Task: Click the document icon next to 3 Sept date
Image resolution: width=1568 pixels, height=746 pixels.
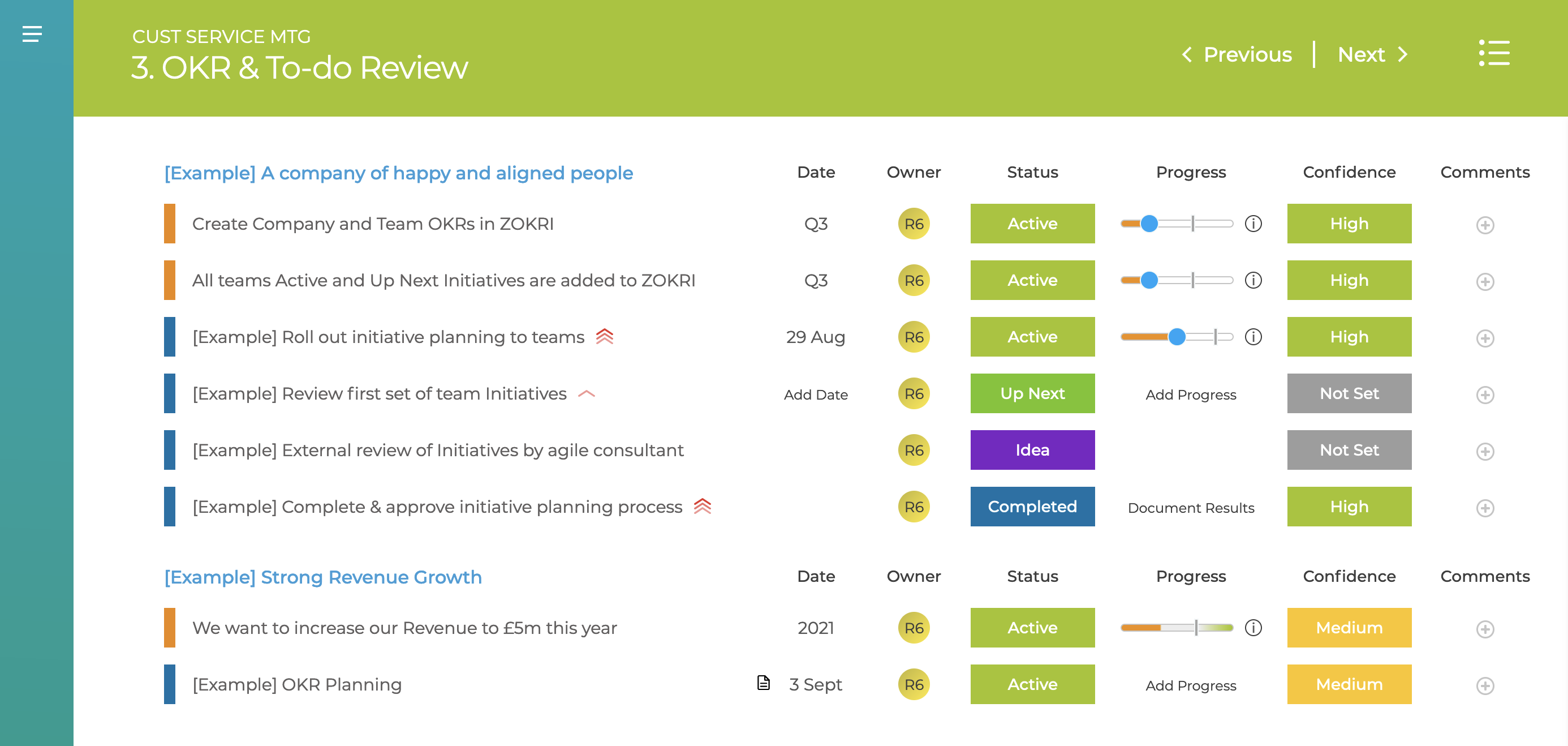Action: pos(763,683)
